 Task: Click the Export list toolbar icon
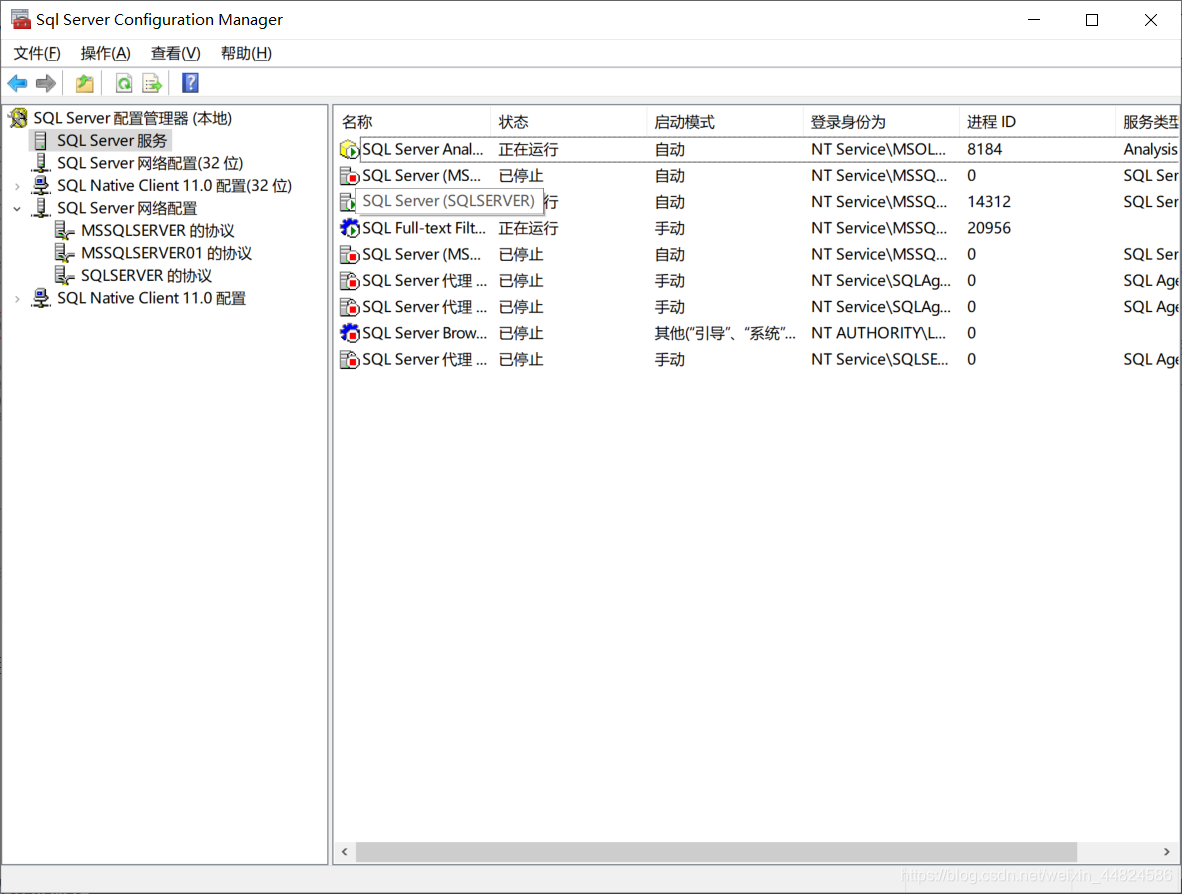point(152,83)
